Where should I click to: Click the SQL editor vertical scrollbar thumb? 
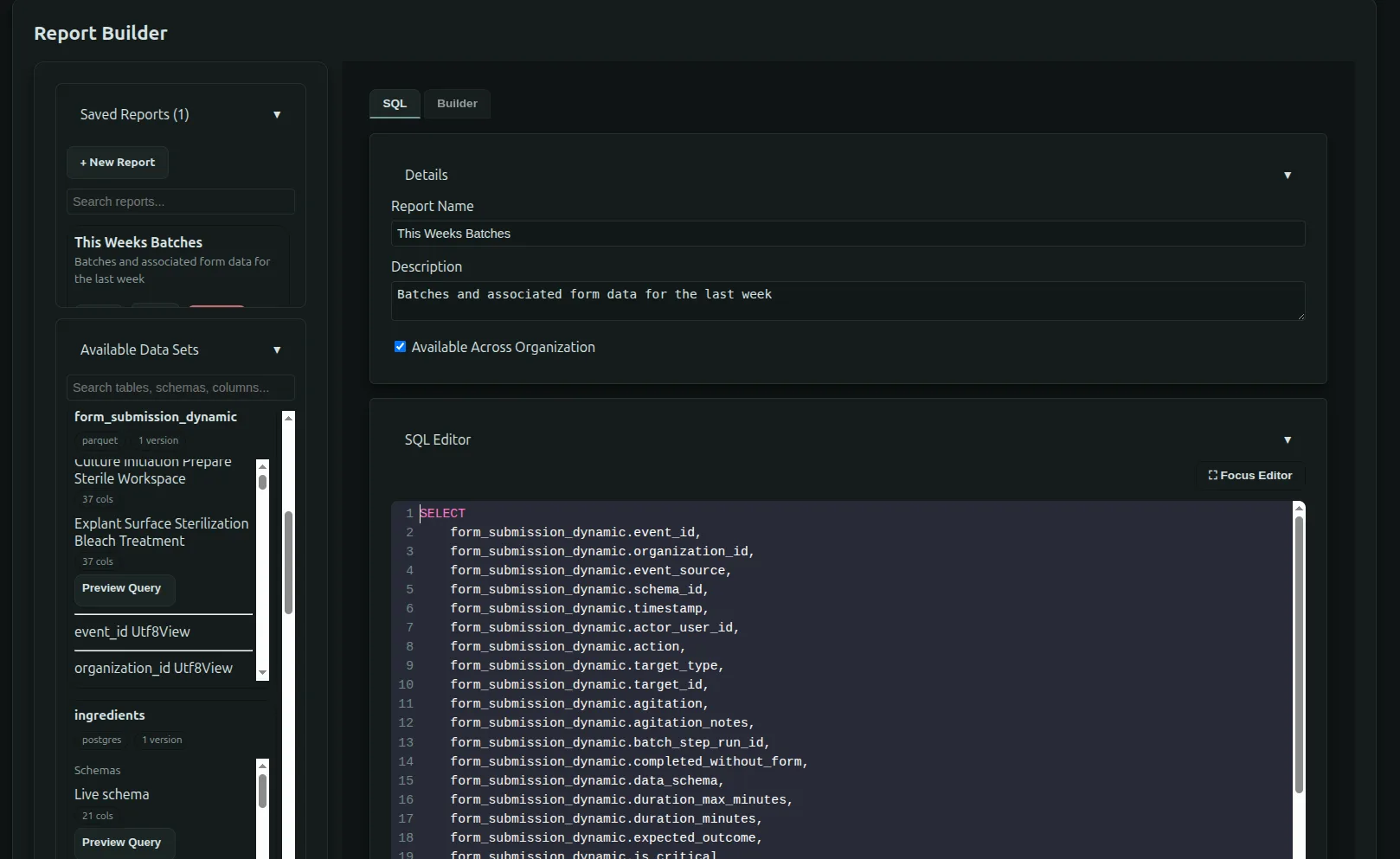[1299, 654]
